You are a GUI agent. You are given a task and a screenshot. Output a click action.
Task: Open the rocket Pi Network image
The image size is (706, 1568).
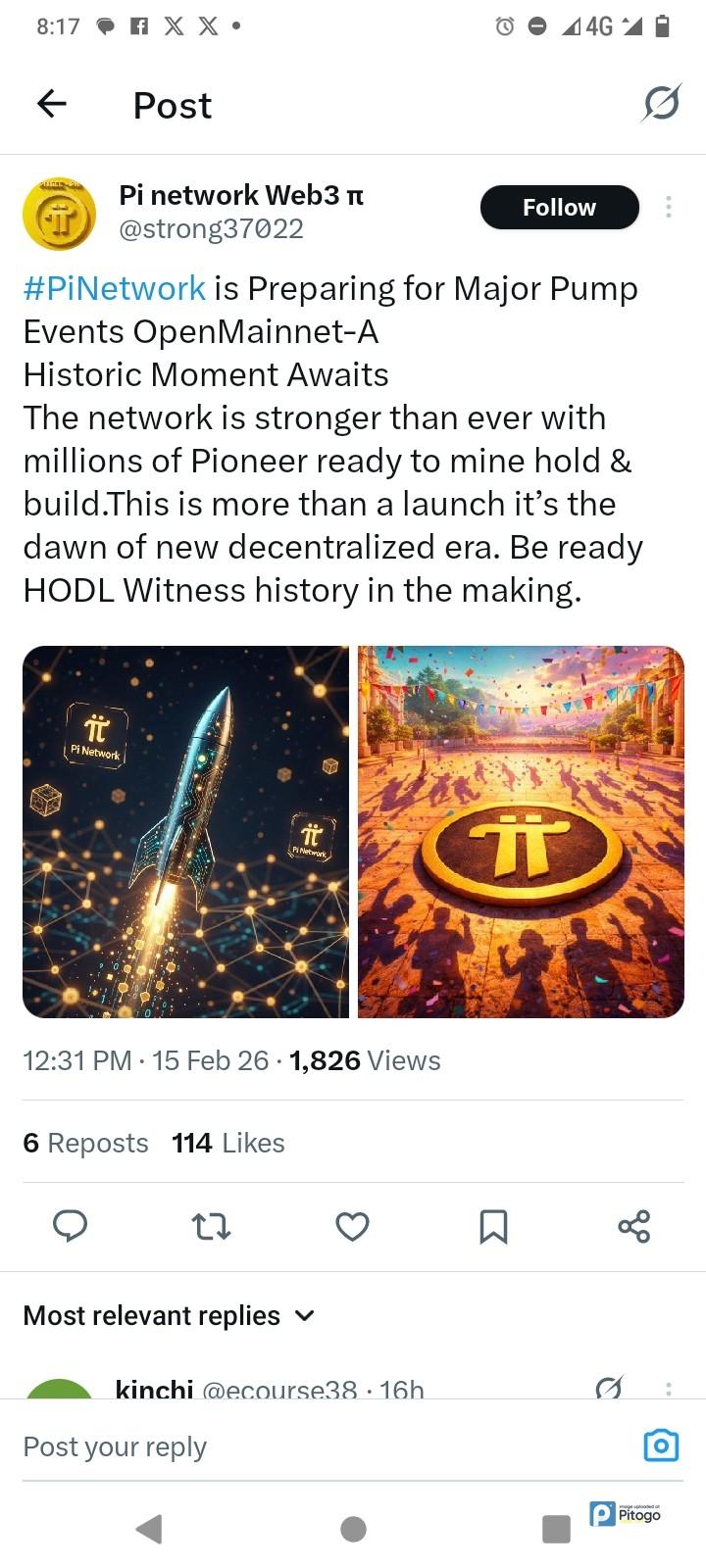pos(186,831)
